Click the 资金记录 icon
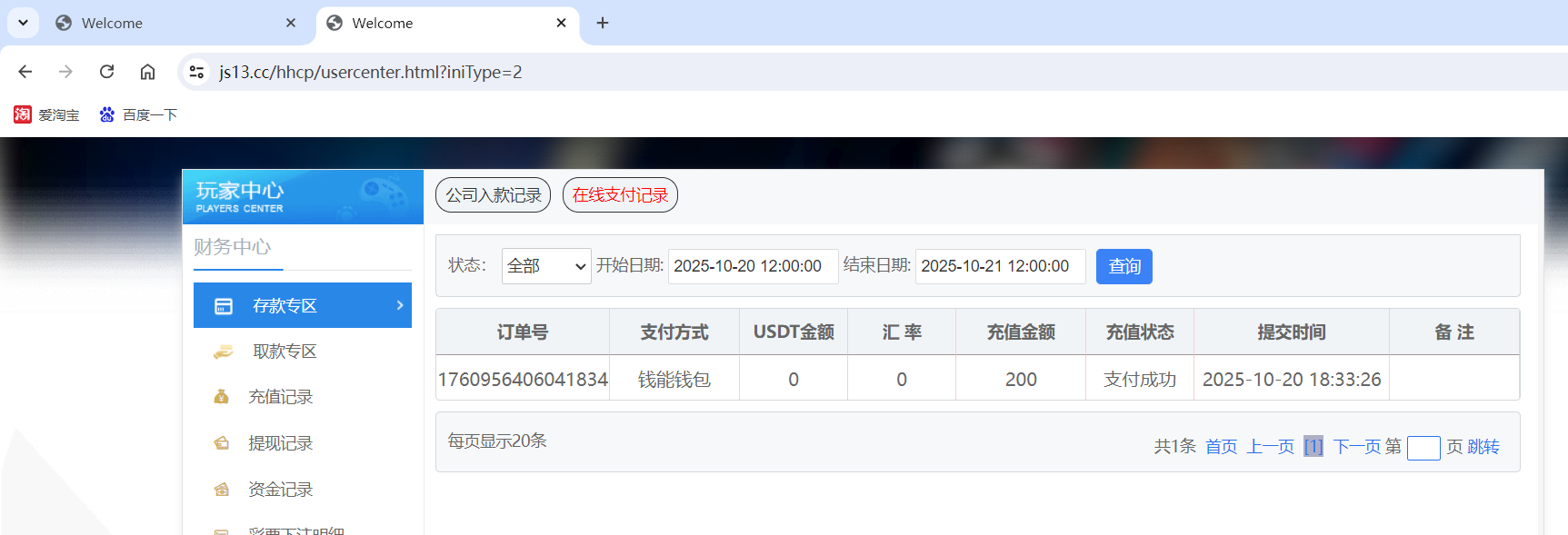 tap(221, 490)
